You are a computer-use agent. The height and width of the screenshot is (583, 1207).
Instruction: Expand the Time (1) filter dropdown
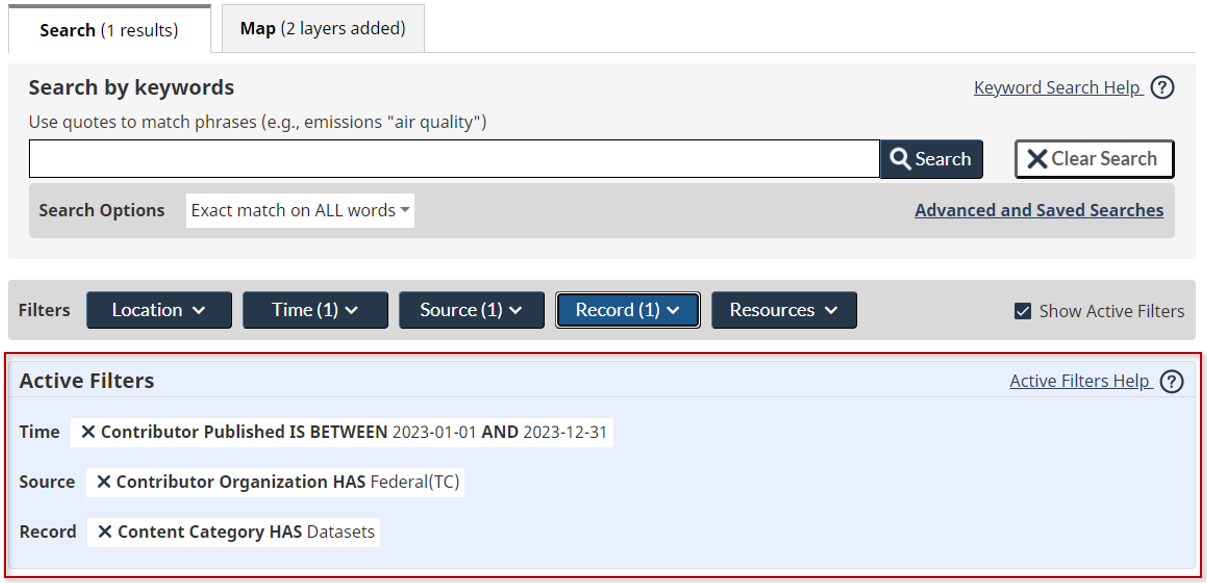click(x=315, y=310)
